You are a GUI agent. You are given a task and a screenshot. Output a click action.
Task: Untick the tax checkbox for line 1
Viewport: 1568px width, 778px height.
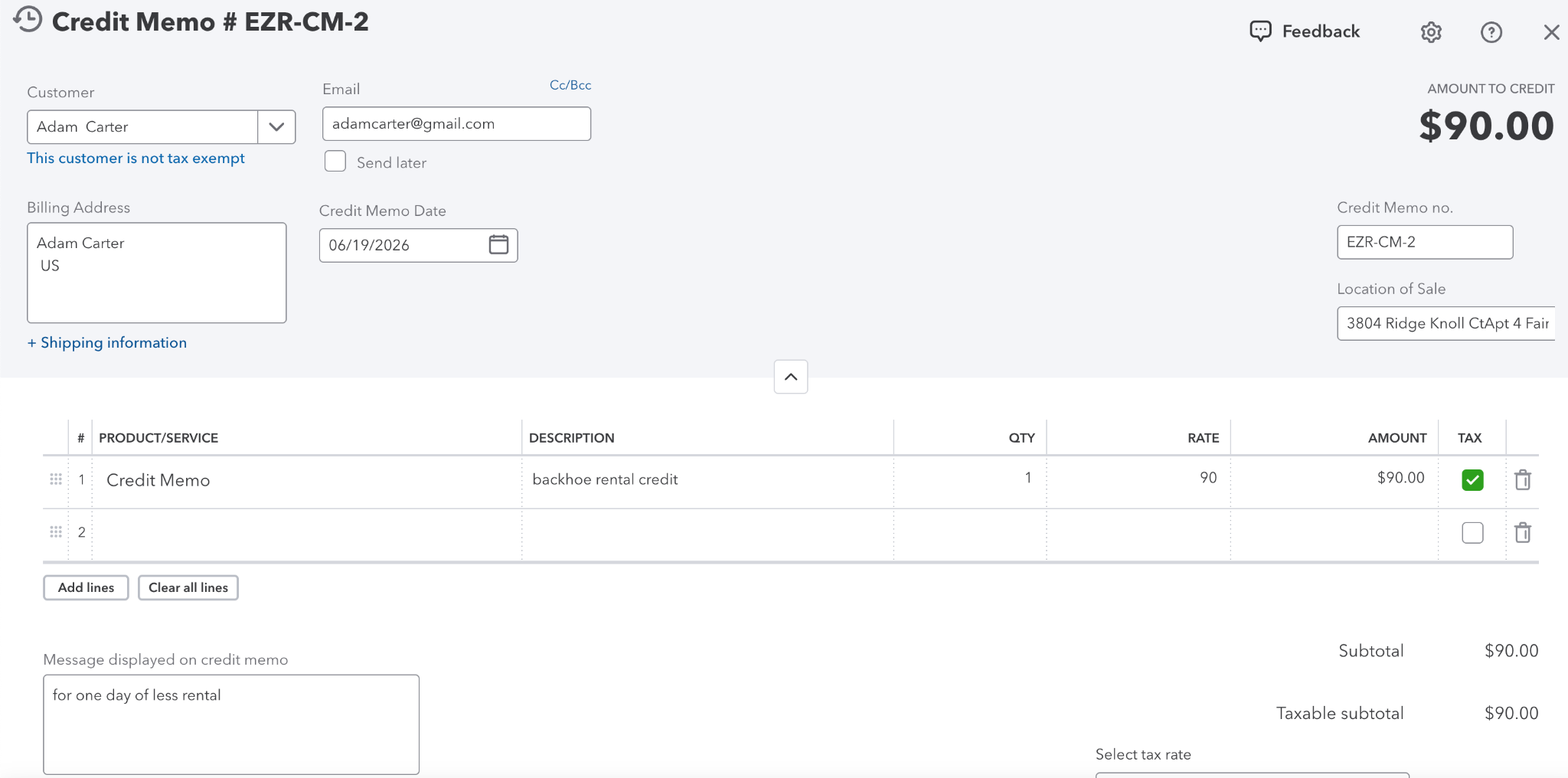(1472, 479)
